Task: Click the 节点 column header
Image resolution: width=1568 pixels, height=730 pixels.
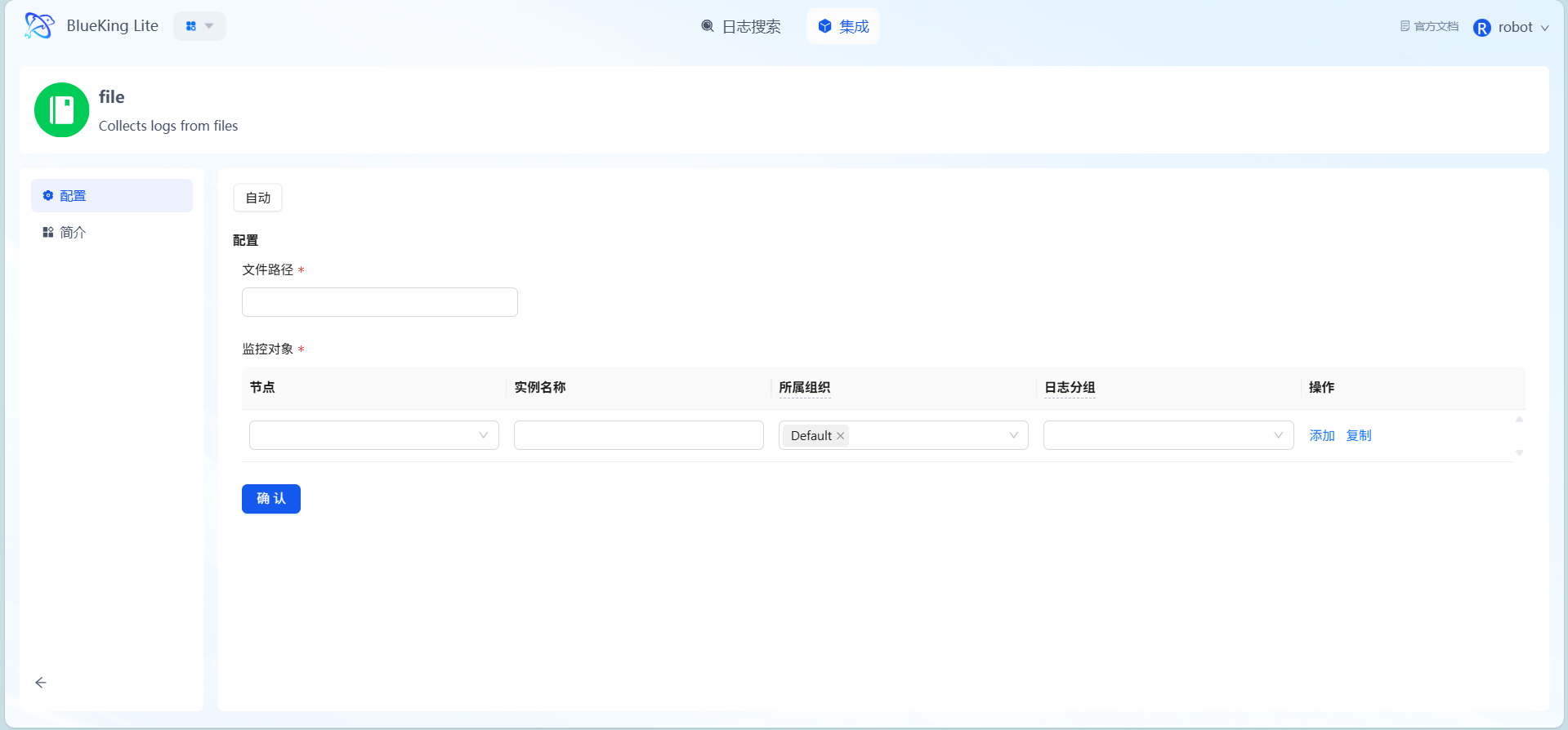Action: [262, 388]
